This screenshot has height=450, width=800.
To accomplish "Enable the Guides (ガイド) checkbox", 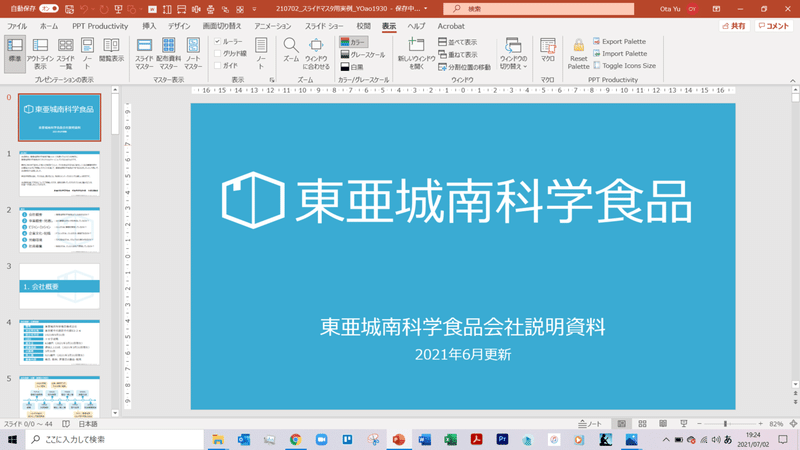I will click(x=218, y=66).
